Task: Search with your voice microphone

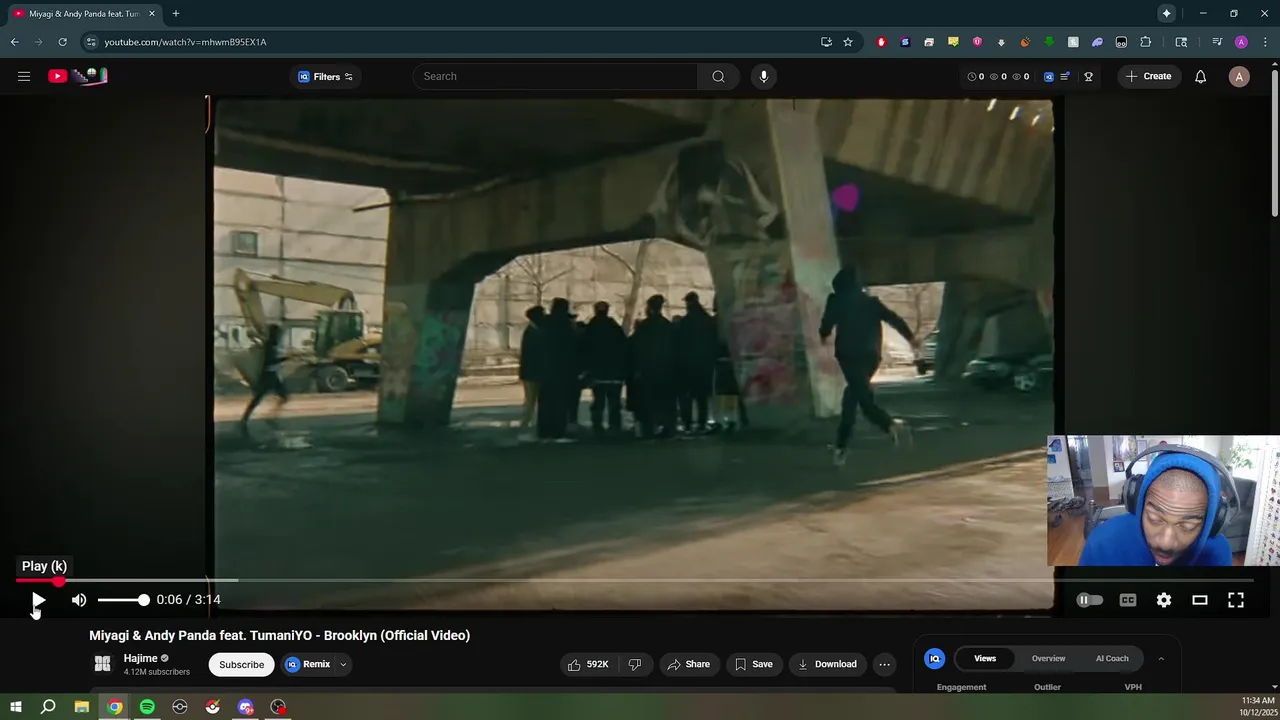Action: coord(764,76)
